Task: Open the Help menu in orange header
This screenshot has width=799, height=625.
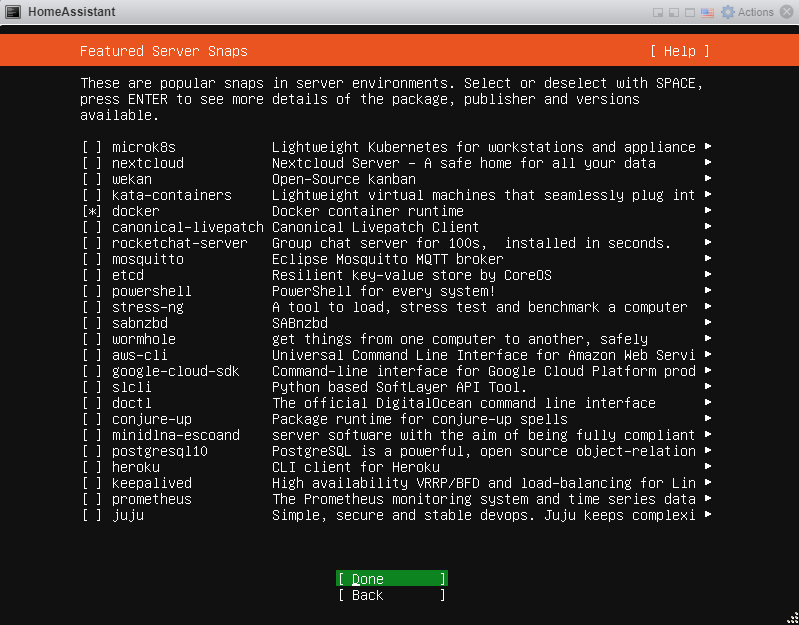Action: [x=679, y=51]
